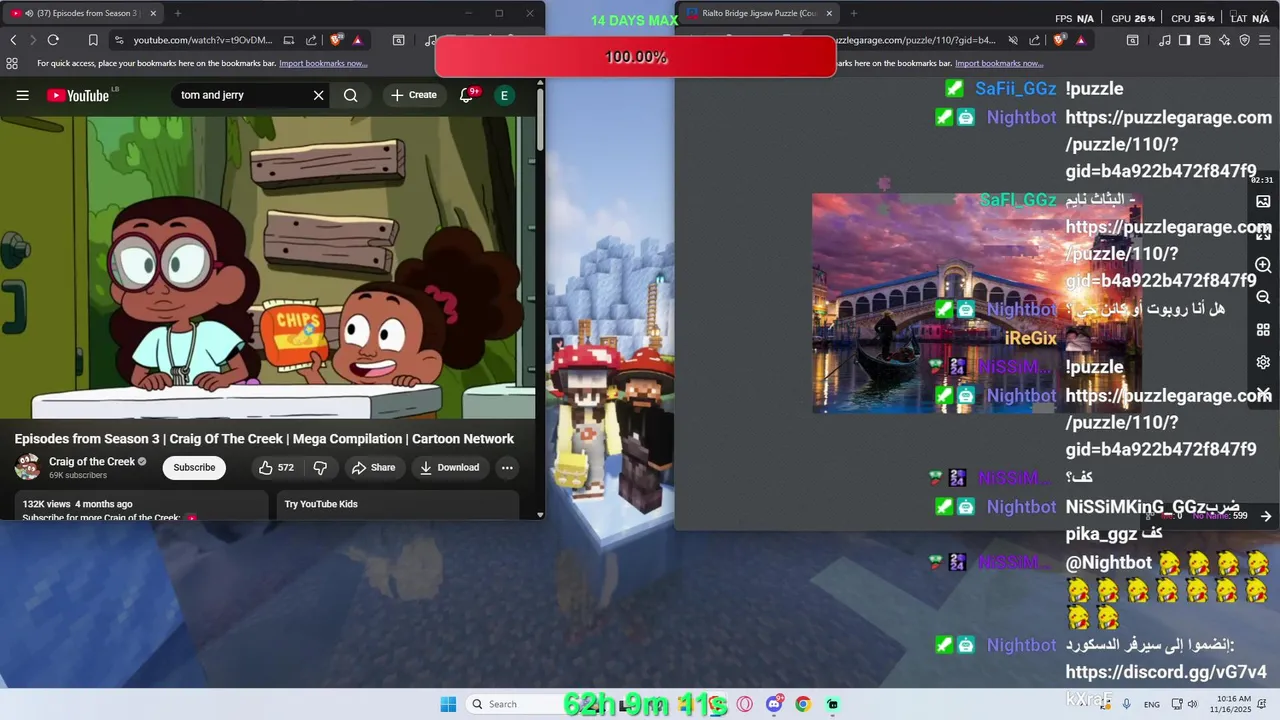Open YouTube notifications bell
Viewport: 1280px width, 720px height.
coord(466,95)
